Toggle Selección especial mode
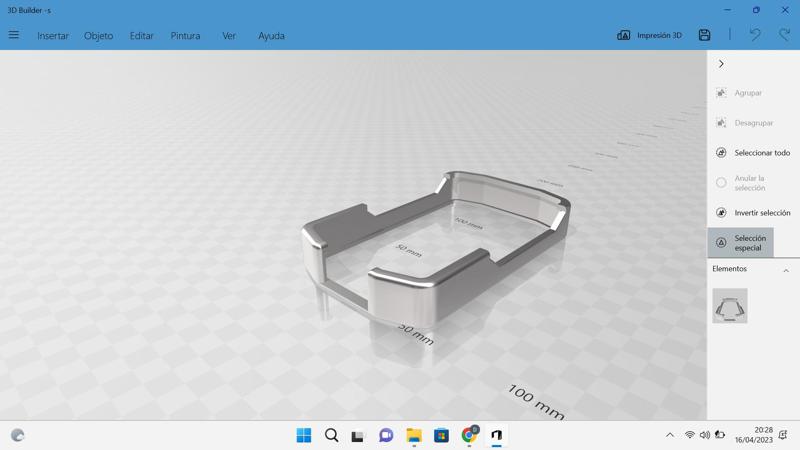800x450 pixels. (x=741, y=243)
